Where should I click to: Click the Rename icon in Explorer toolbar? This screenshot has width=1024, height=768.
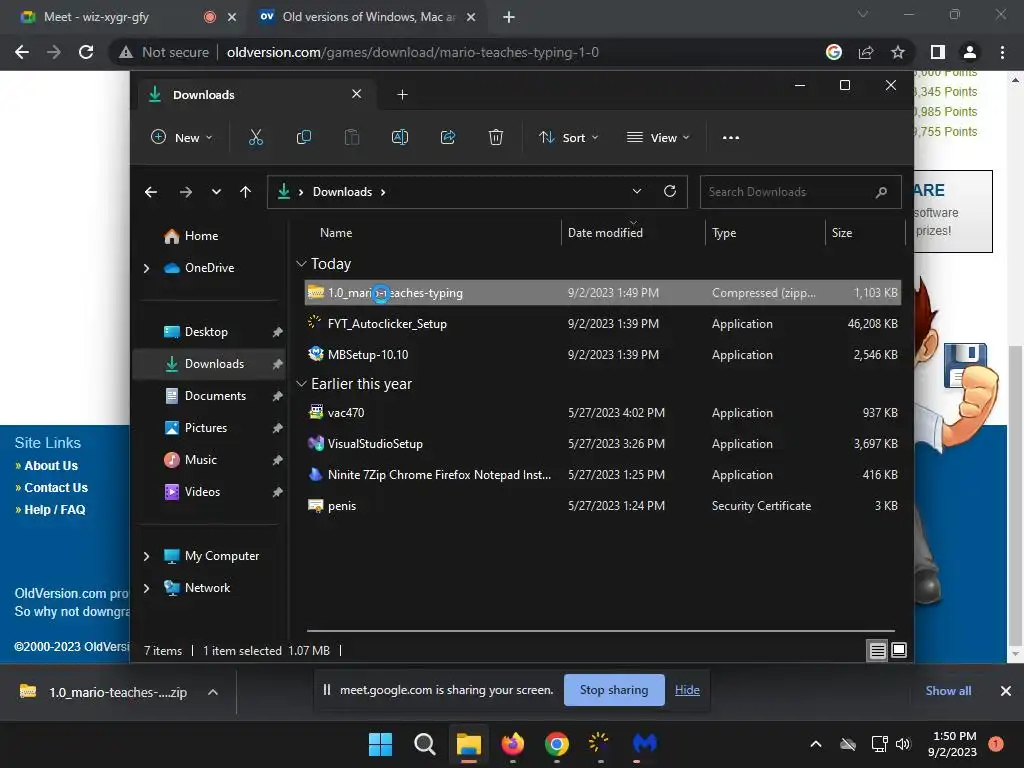point(400,137)
